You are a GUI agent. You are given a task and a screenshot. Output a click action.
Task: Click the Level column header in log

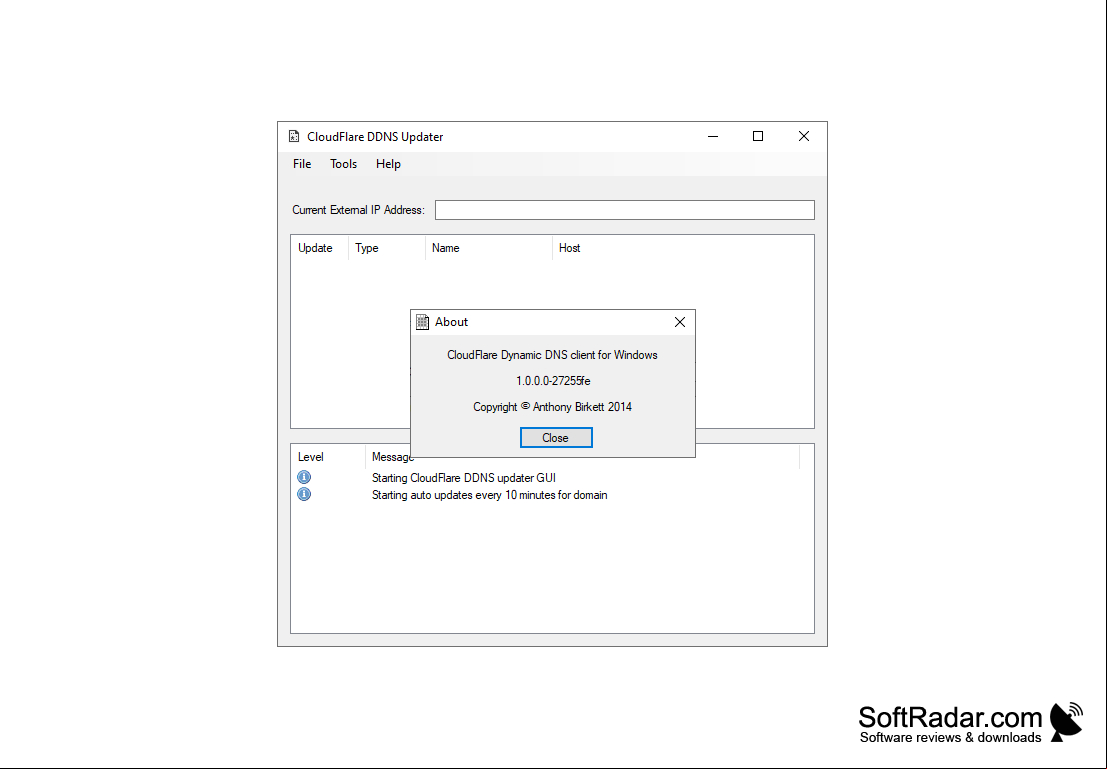[x=328, y=457]
